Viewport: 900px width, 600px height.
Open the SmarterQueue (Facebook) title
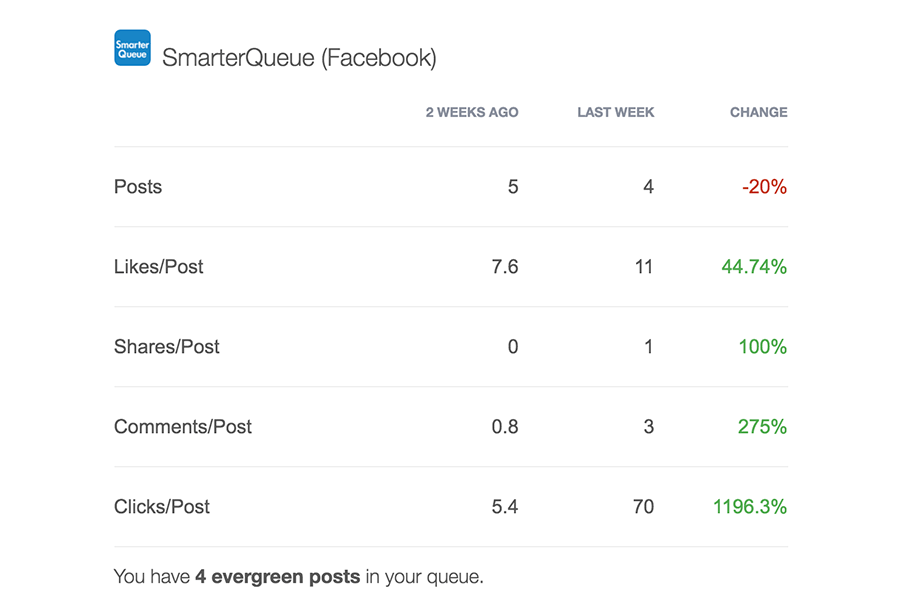click(299, 58)
